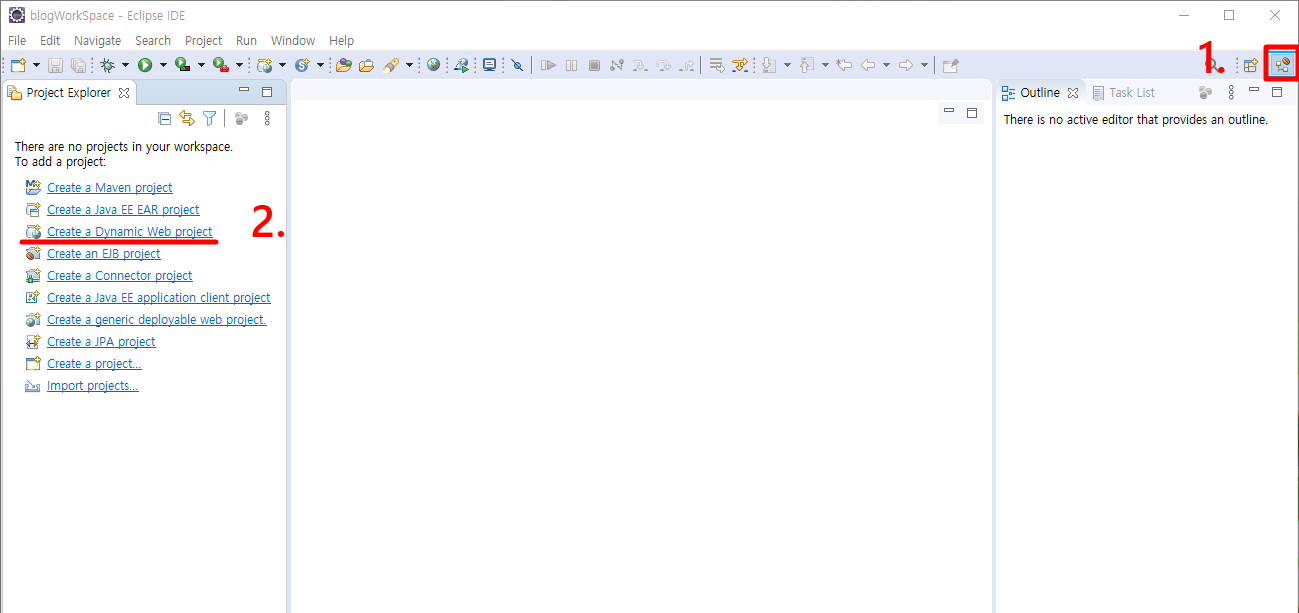Viewport: 1299px width, 613px height.
Task: Click Create a Maven project link
Action: click(x=110, y=187)
